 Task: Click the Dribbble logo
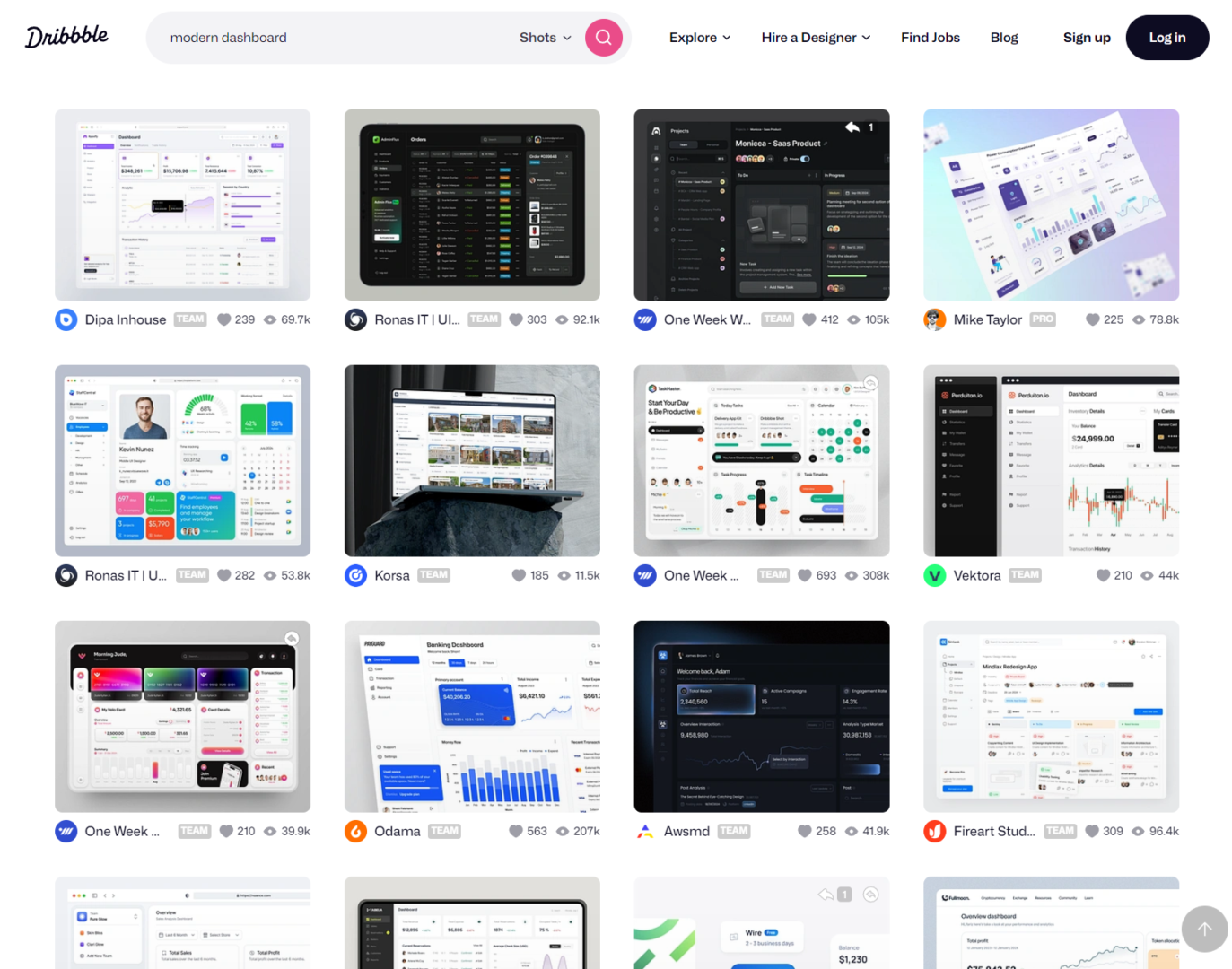pos(67,37)
